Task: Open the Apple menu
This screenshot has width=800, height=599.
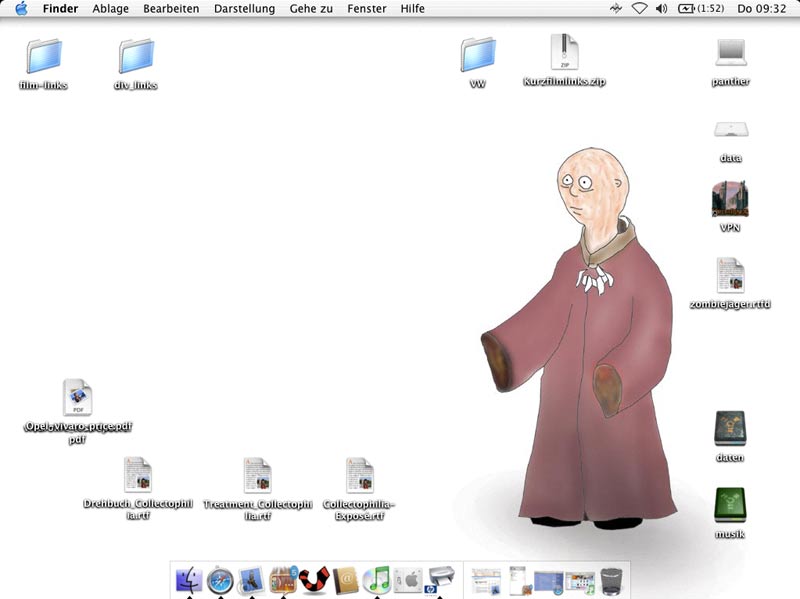Action: point(21,9)
